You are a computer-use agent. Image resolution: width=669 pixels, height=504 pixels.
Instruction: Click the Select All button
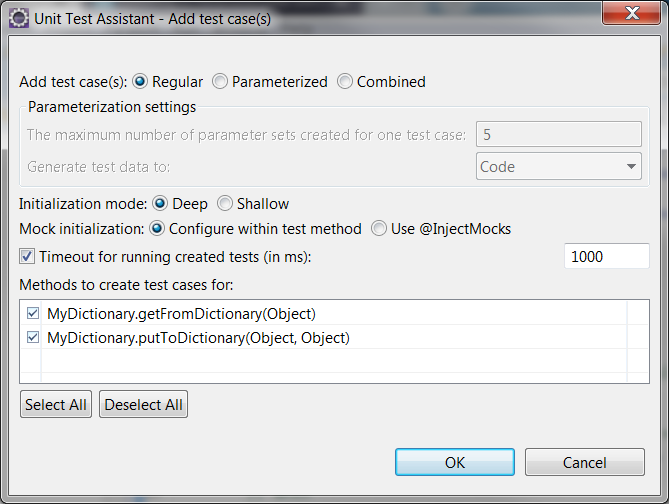click(x=56, y=404)
